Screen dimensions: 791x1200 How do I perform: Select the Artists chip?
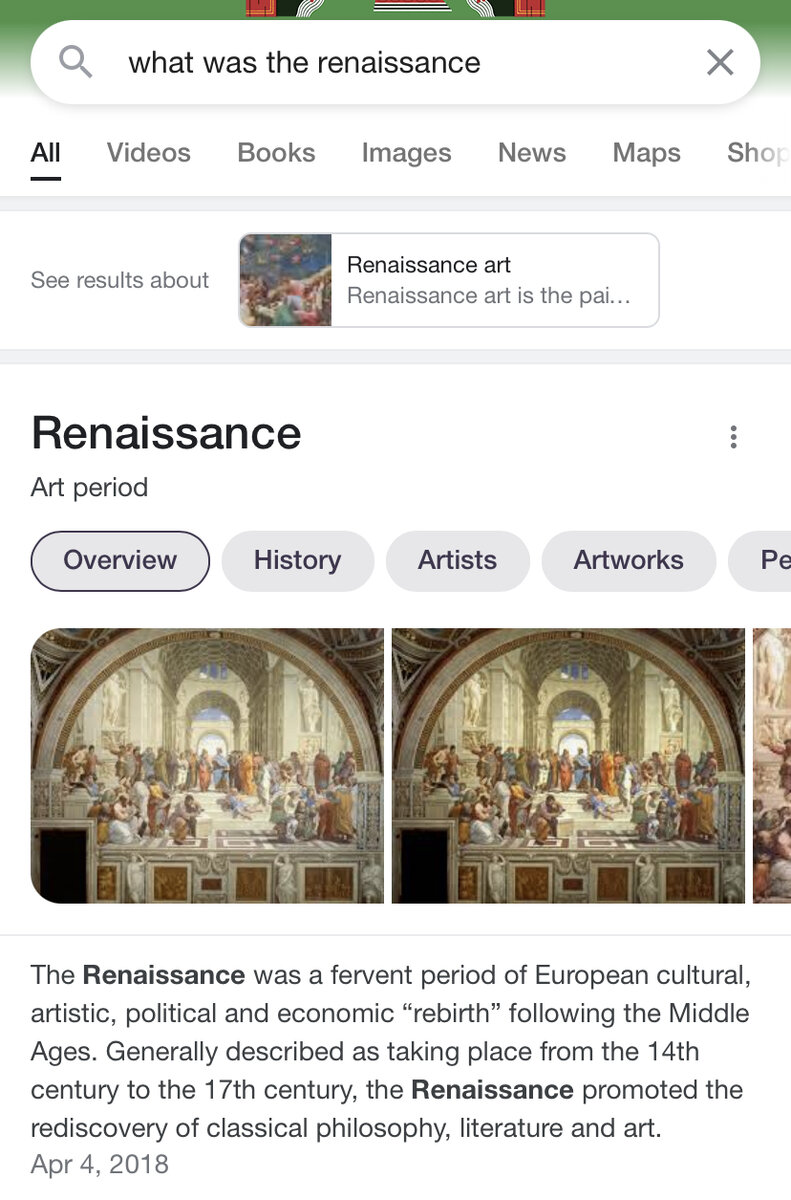(x=457, y=560)
